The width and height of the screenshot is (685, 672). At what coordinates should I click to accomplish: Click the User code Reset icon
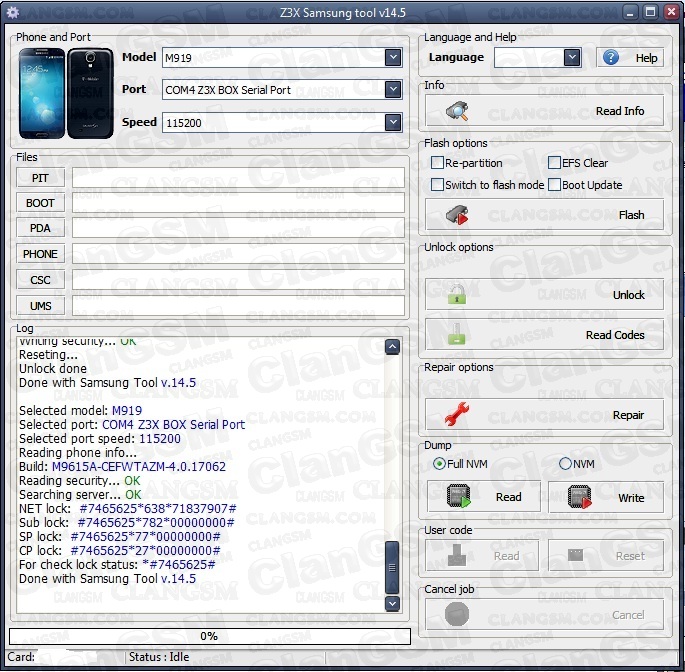click(x=575, y=555)
